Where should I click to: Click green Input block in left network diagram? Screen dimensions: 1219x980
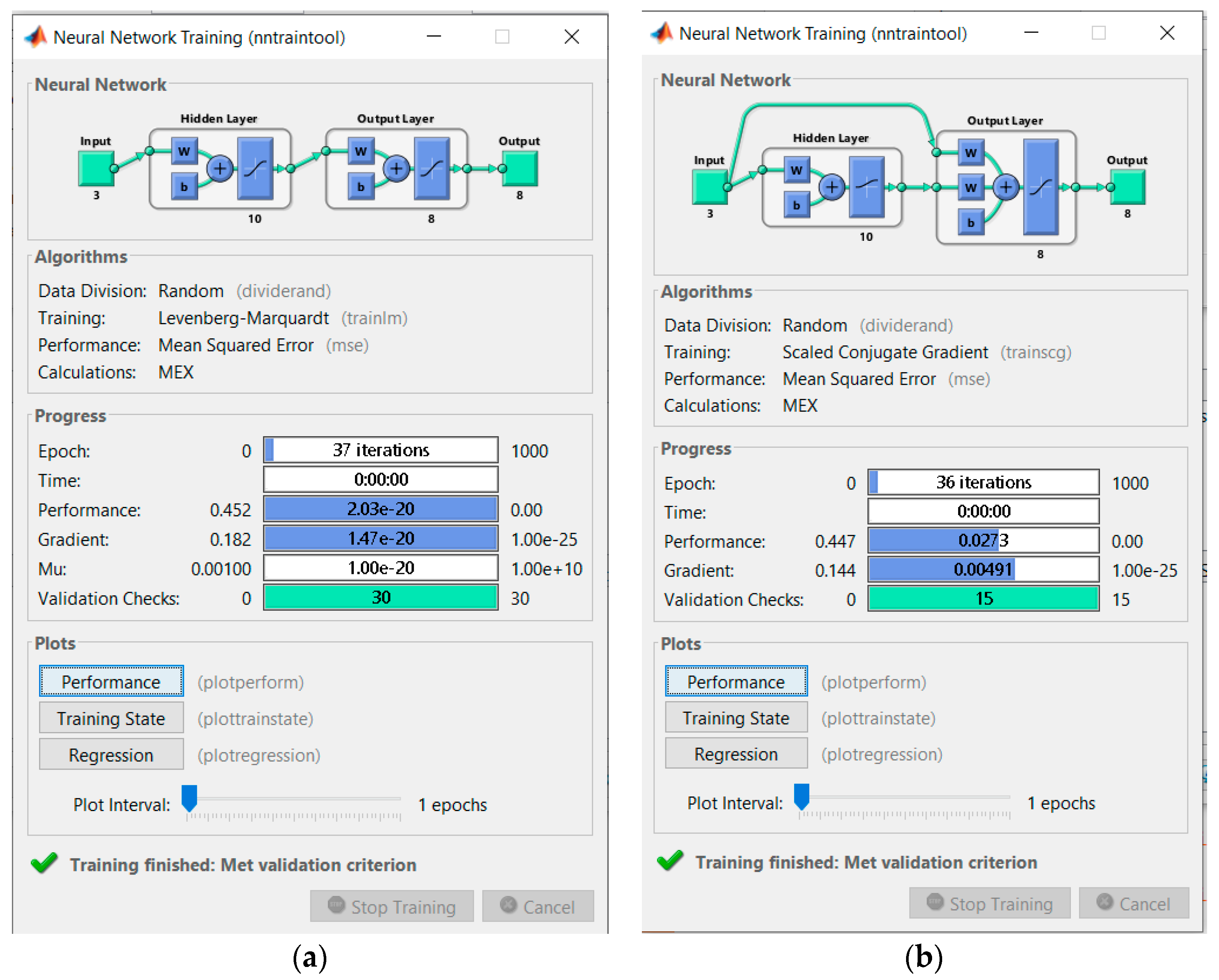96,169
